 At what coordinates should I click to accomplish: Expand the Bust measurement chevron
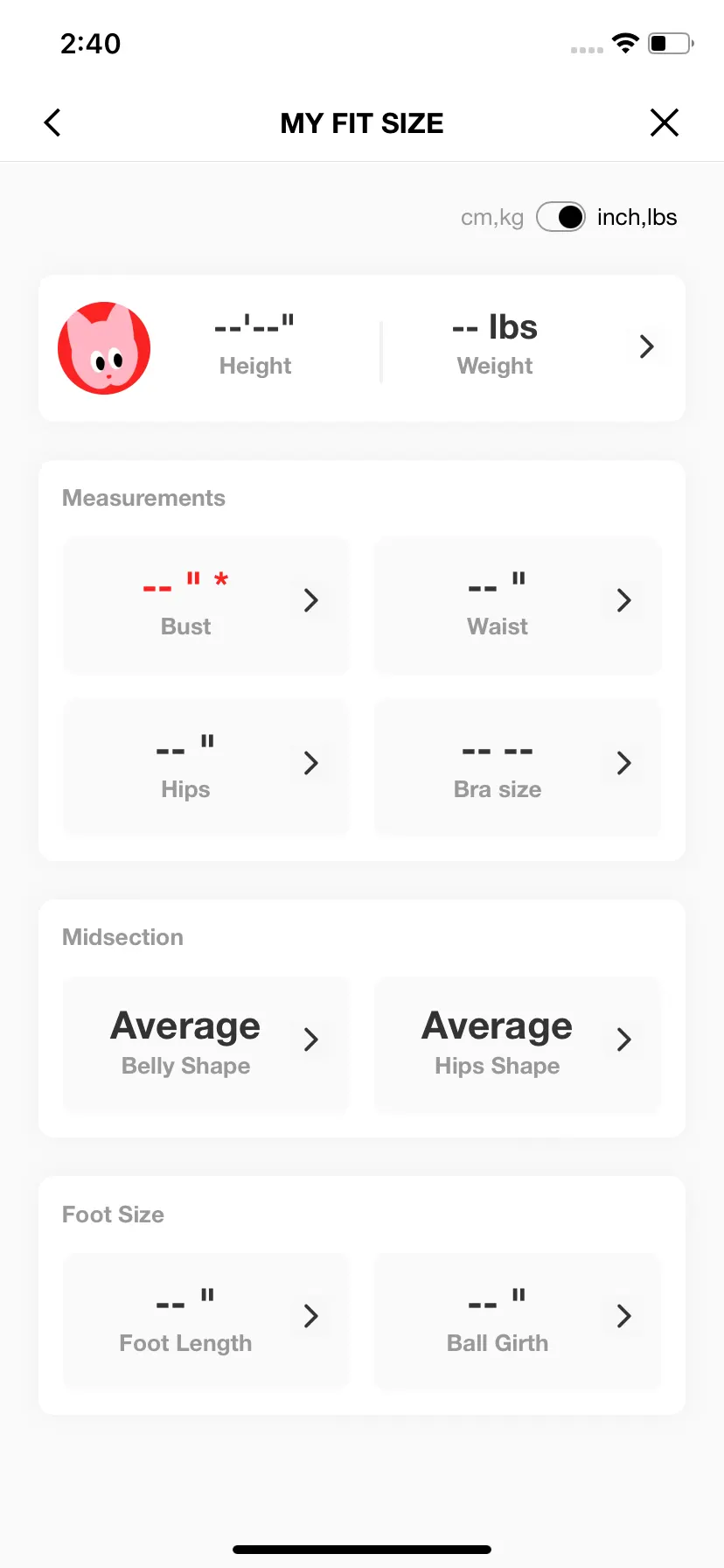point(310,600)
